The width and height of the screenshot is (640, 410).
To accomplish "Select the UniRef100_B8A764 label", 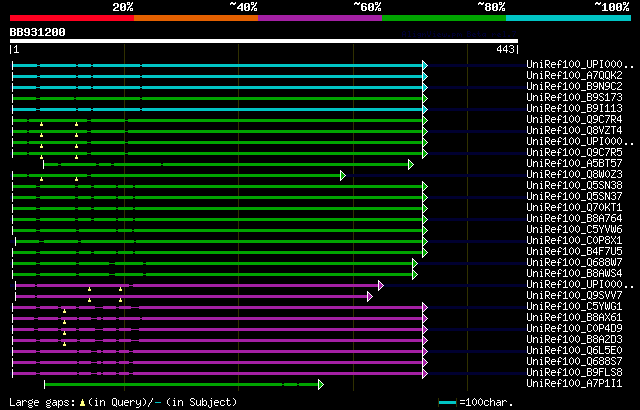I will coord(574,219).
